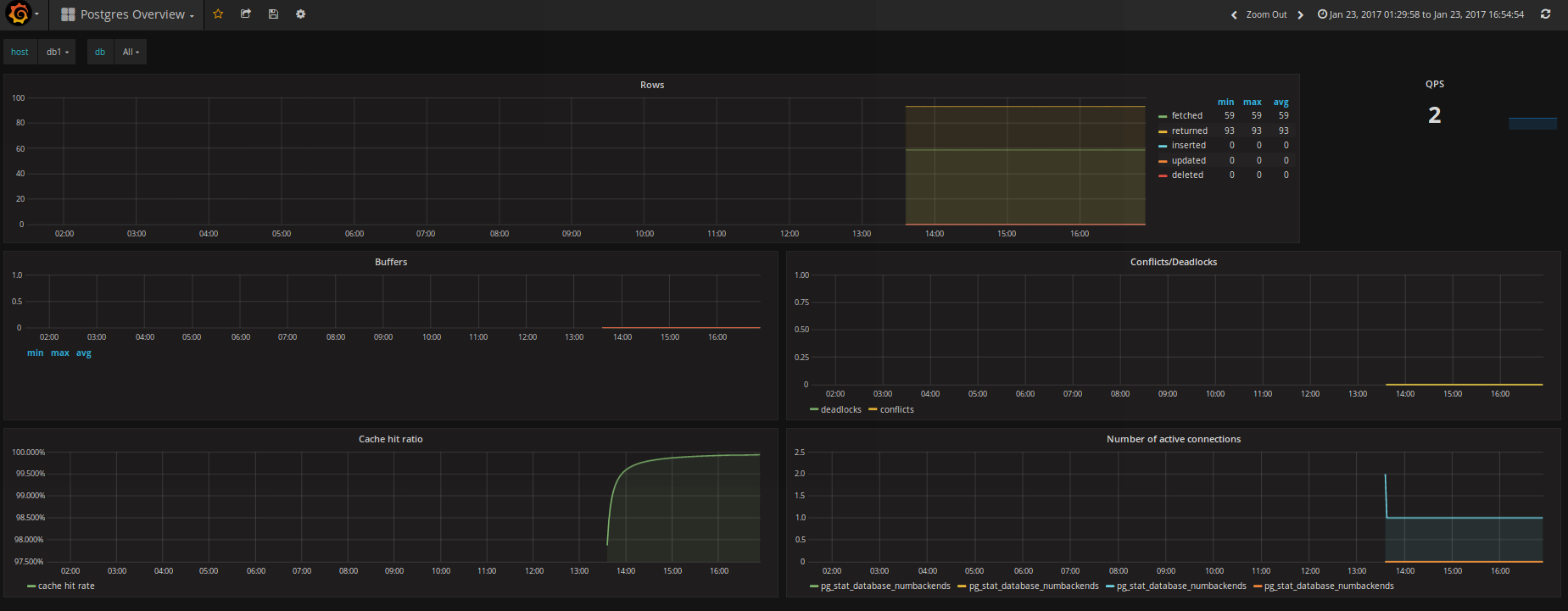Image resolution: width=1568 pixels, height=611 pixels.
Task: Sort Buffers legend by min header
Action: (x=35, y=353)
